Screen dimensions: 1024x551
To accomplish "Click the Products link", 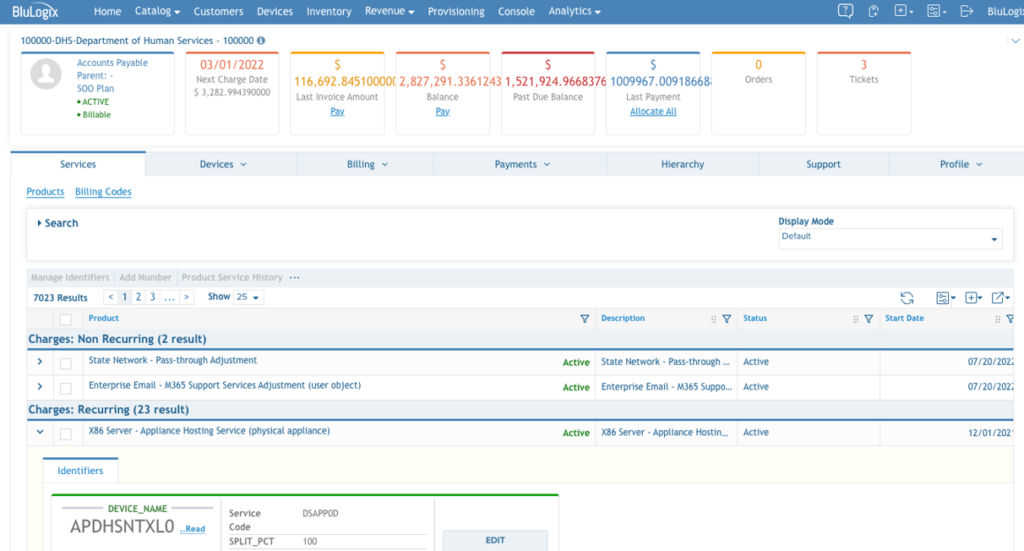I will tap(45, 191).
